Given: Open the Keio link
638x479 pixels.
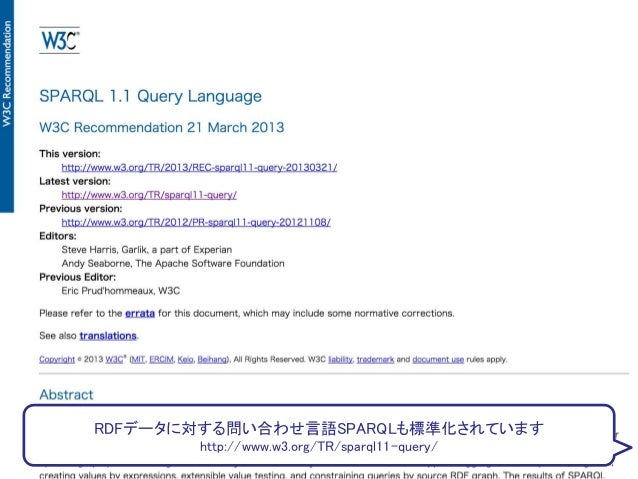Looking at the screenshot, I should point(186,359).
